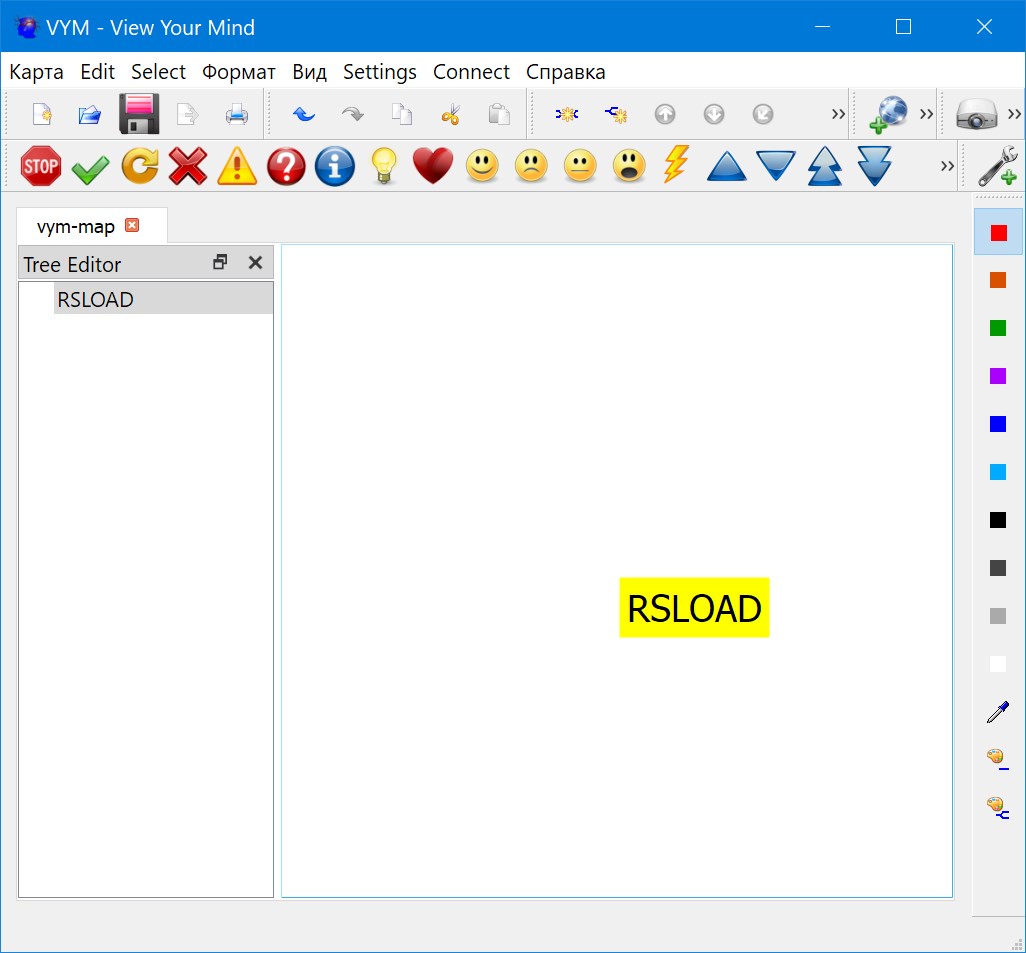Click the Print icon in toolbar
This screenshot has width=1026, height=953.
click(236, 114)
